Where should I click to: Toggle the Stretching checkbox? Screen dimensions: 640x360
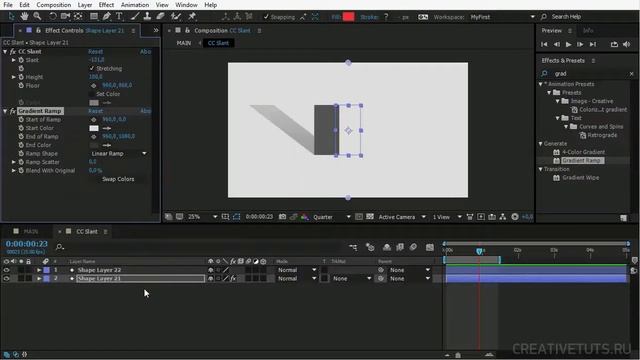click(92, 68)
